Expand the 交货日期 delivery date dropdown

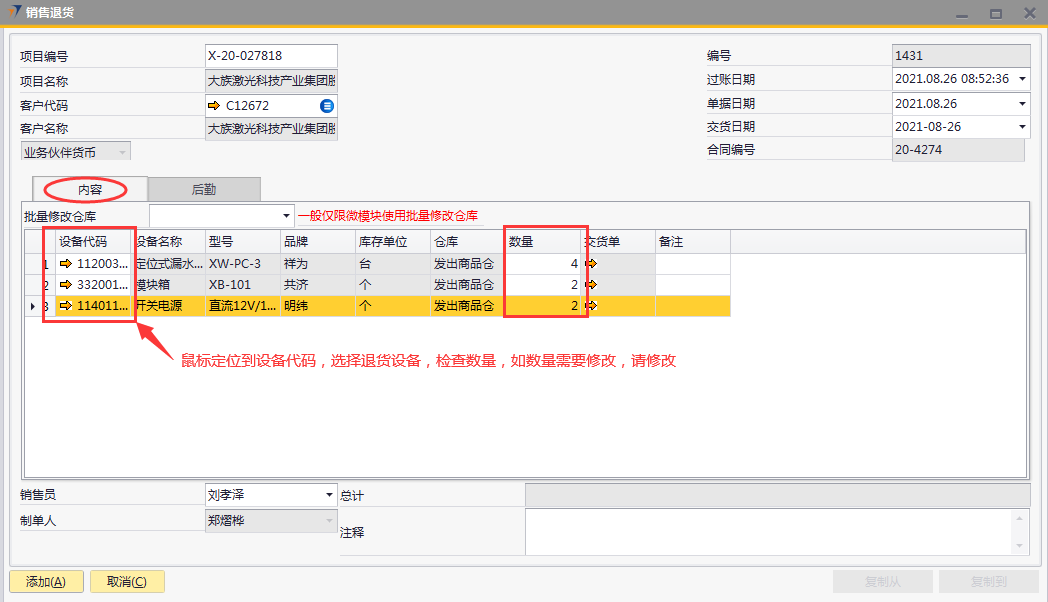point(1022,127)
